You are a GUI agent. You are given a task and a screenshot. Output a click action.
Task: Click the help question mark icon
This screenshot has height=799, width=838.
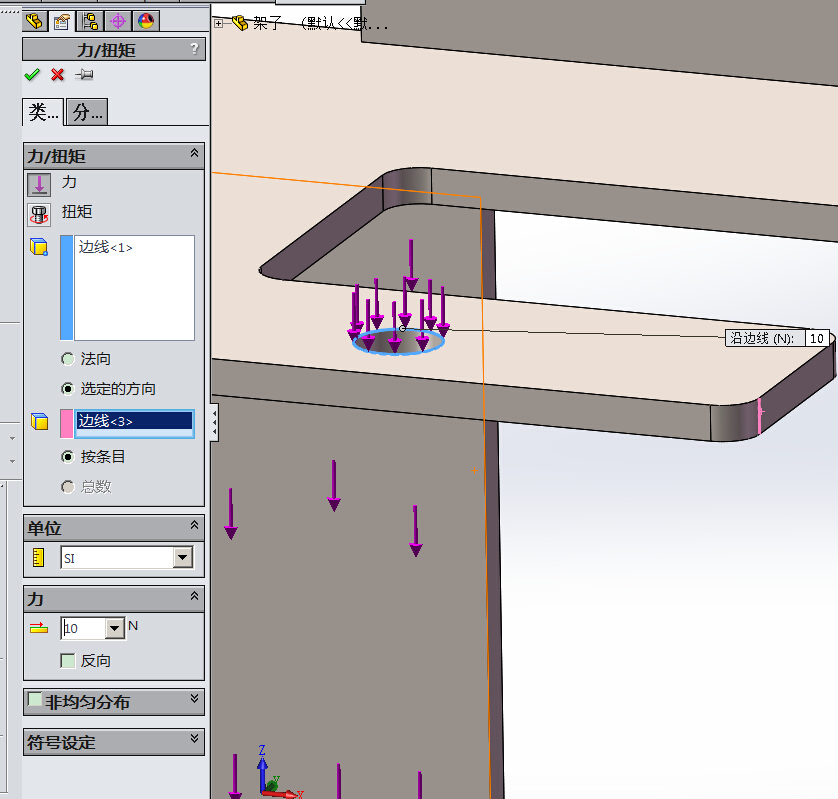pyautogui.click(x=194, y=49)
